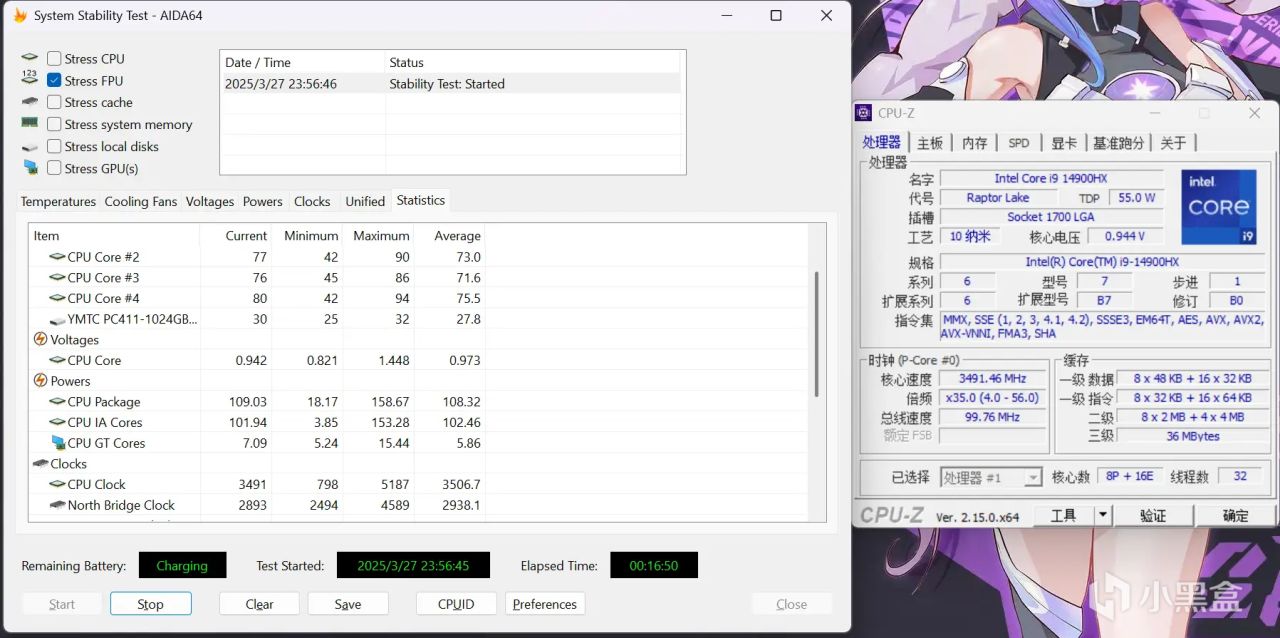Switch to the Powers tab
The width and height of the screenshot is (1280, 638).
[x=263, y=201]
